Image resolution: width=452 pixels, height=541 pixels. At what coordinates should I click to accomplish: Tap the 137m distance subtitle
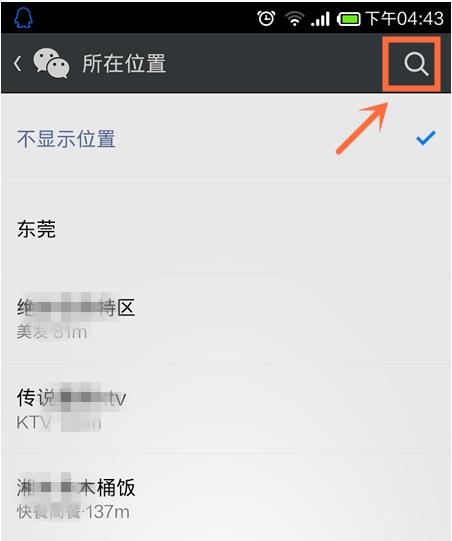(107, 512)
